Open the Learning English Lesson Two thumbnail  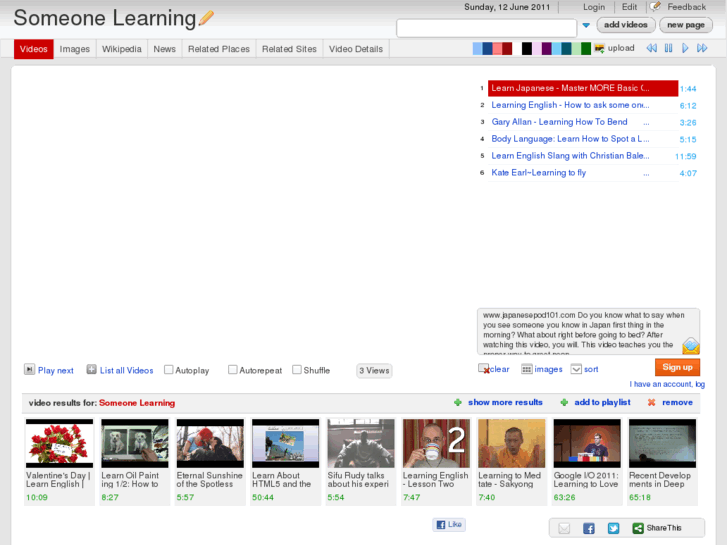click(x=436, y=443)
